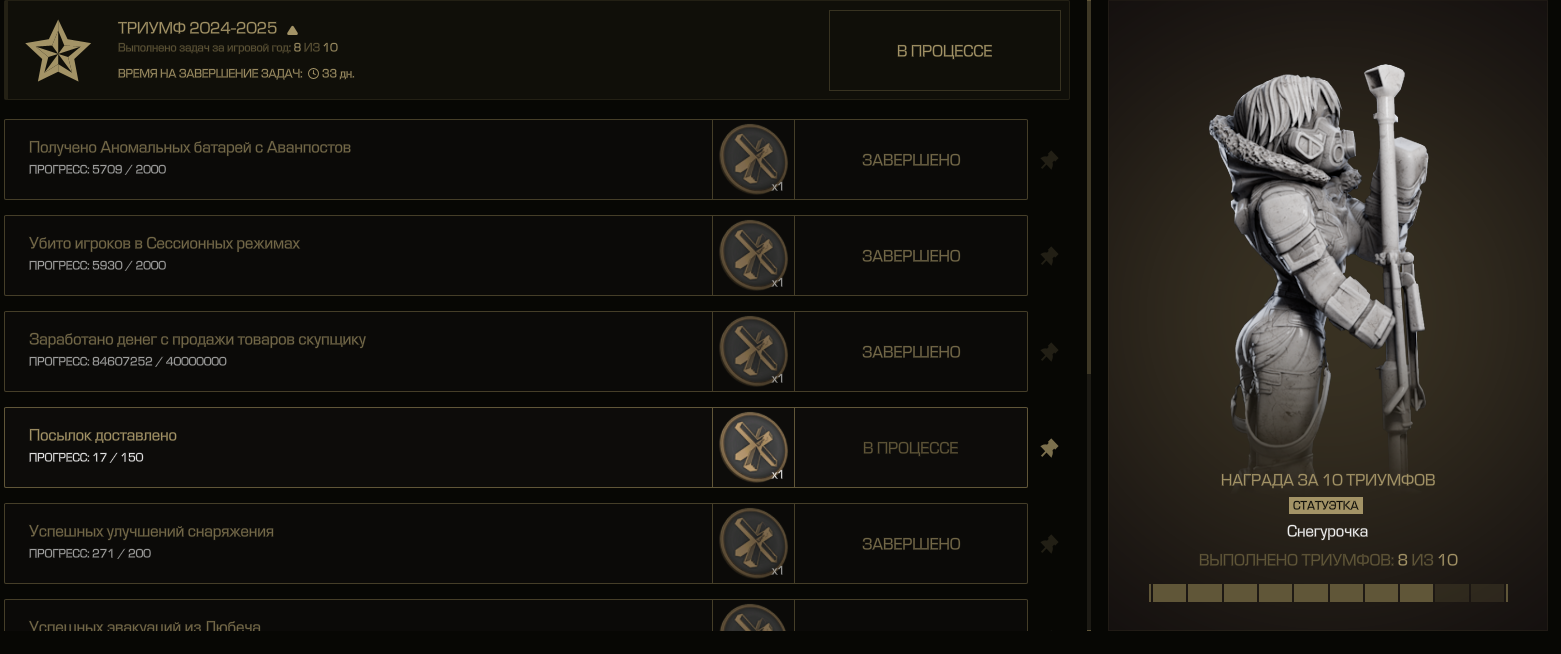Click the triumphs progress bar under Снегурочка
This screenshot has height=654, width=1561.
pyautogui.click(x=1328, y=593)
